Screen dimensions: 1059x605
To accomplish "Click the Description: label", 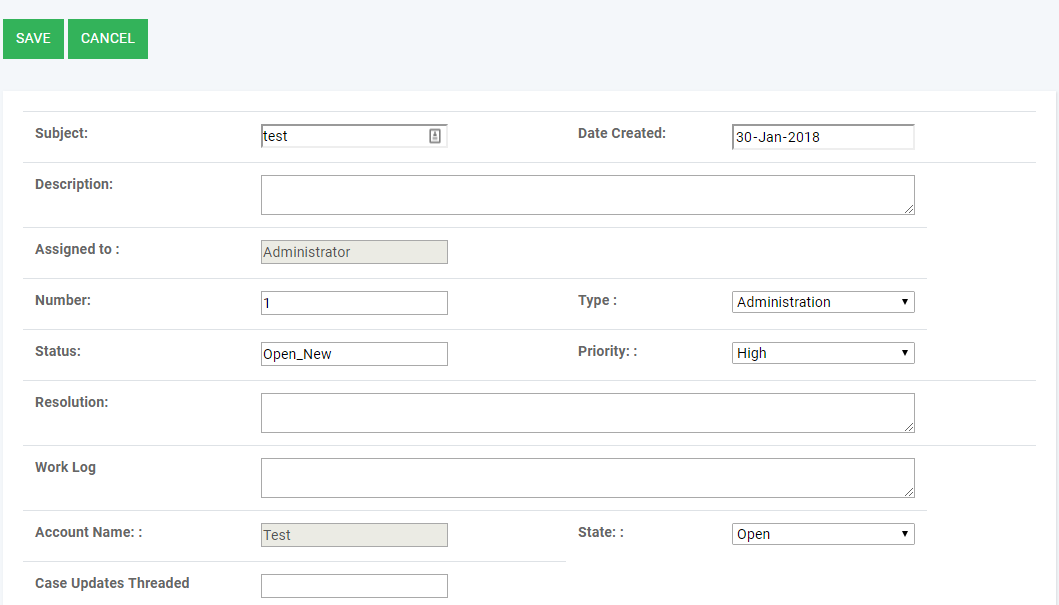I will (x=74, y=184).
